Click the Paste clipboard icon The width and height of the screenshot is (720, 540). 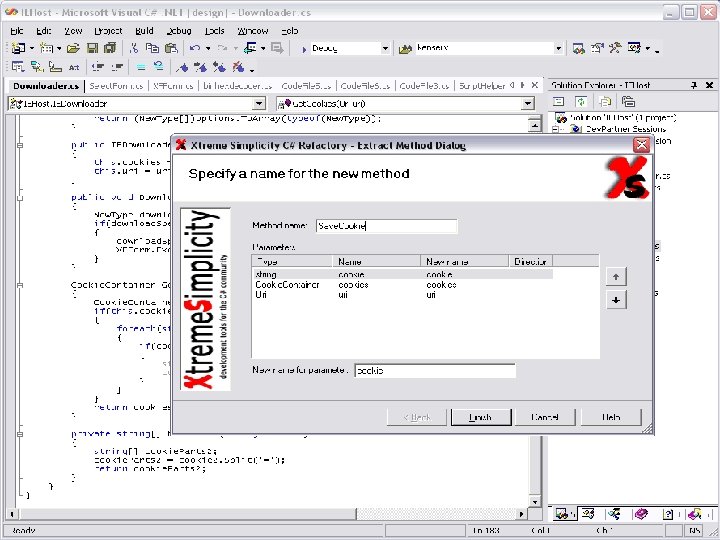[x=171, y=48]
